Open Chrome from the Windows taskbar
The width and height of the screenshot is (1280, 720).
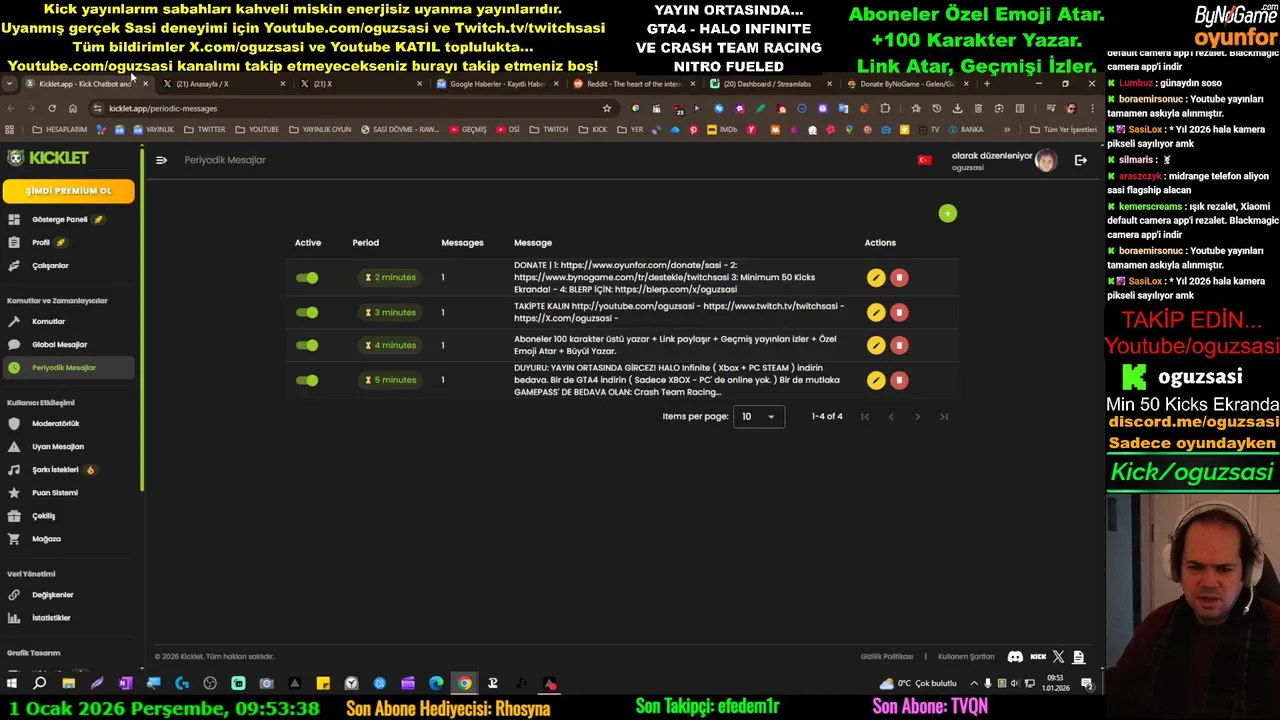tap(464, 684)
